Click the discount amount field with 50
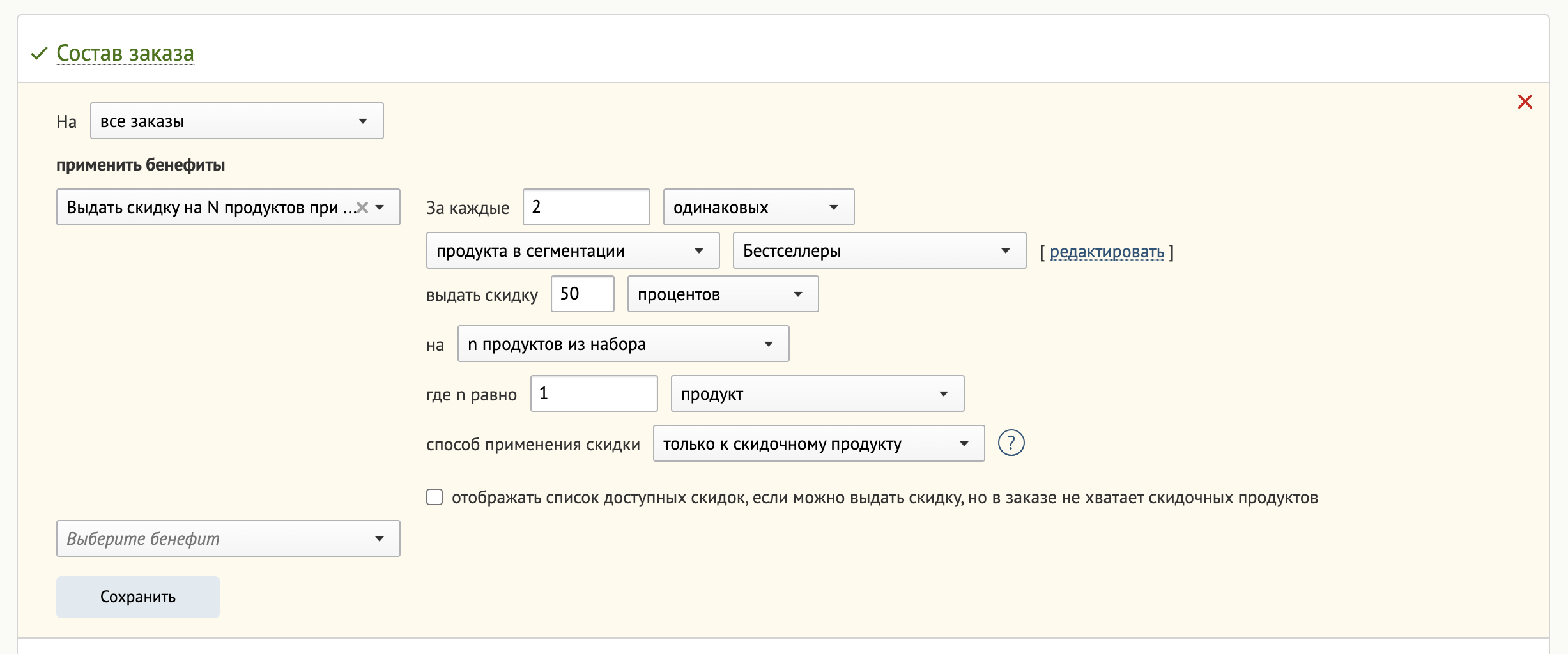Image resolution: width=1568 pixels, height=654 pixels. coord(582,294)
